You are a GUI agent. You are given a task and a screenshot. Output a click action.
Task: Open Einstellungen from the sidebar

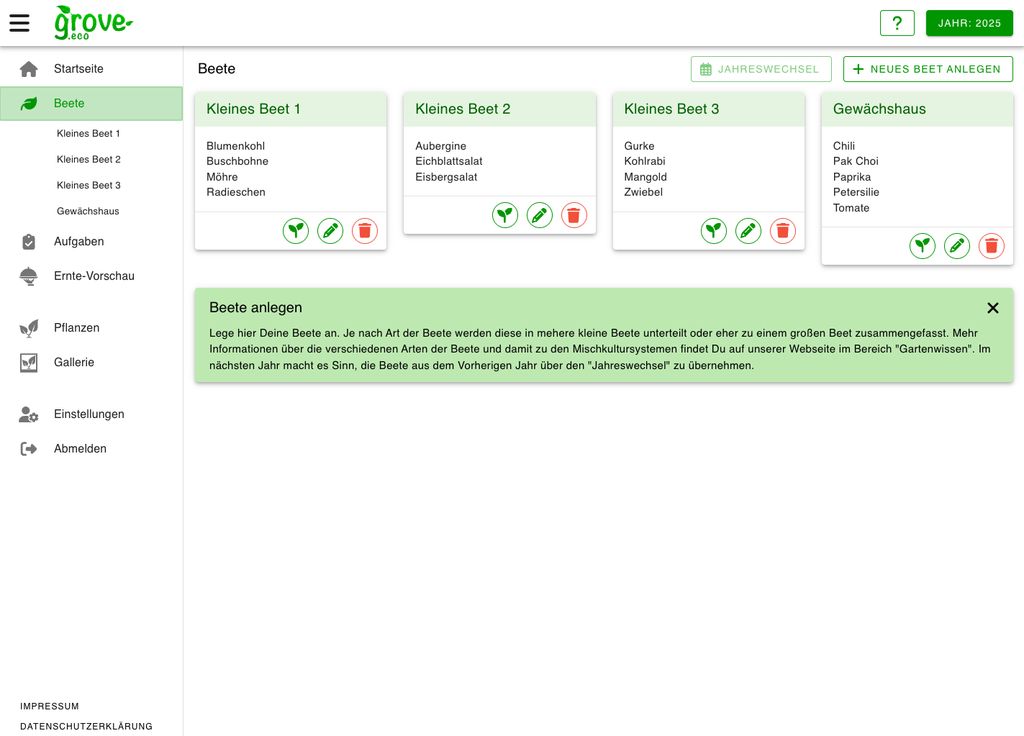[89, 414]
